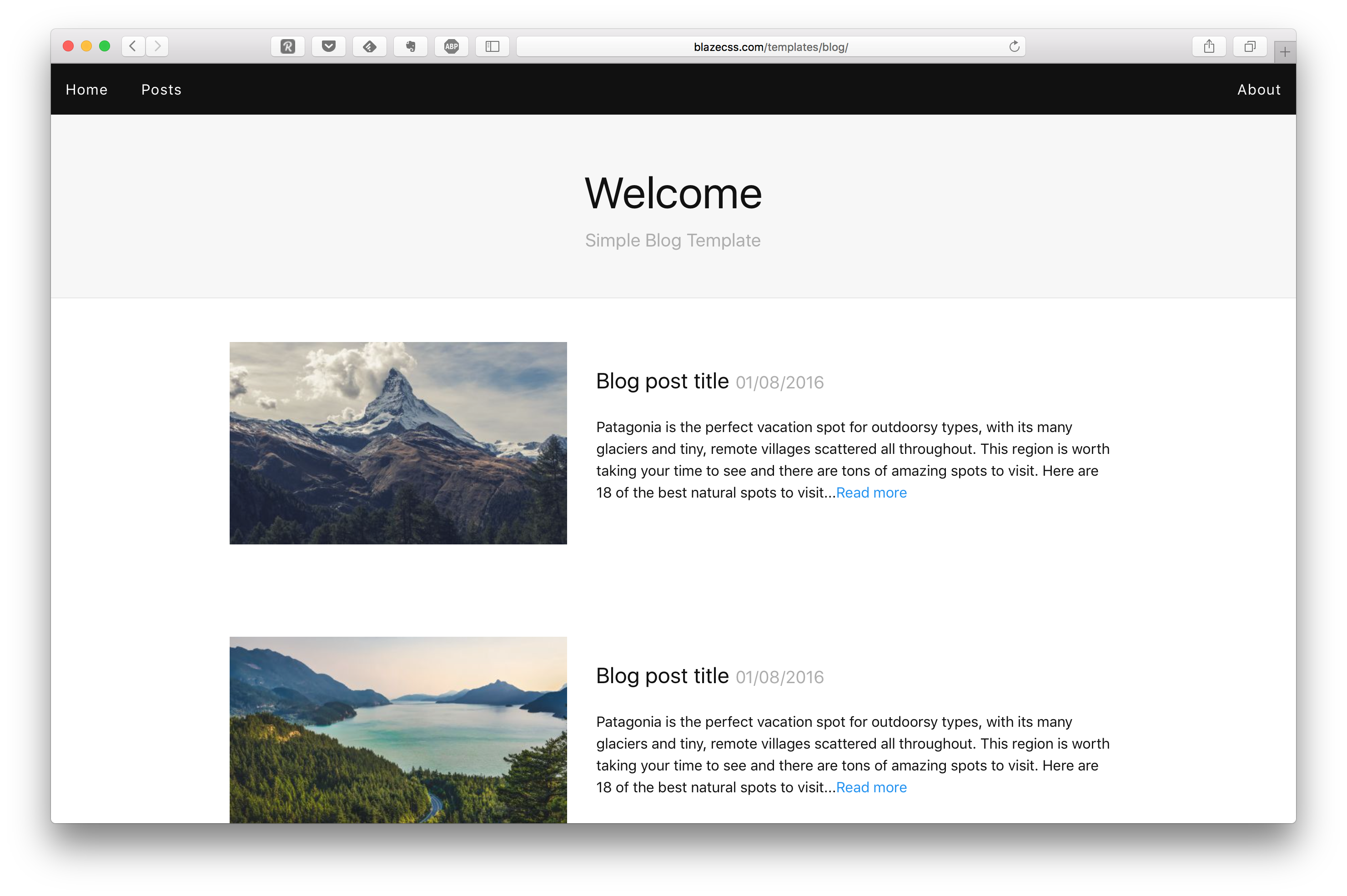The width and height of the screenshot is (1347, 896).
Task: Show all open tabs
Action: point(1249,46)
